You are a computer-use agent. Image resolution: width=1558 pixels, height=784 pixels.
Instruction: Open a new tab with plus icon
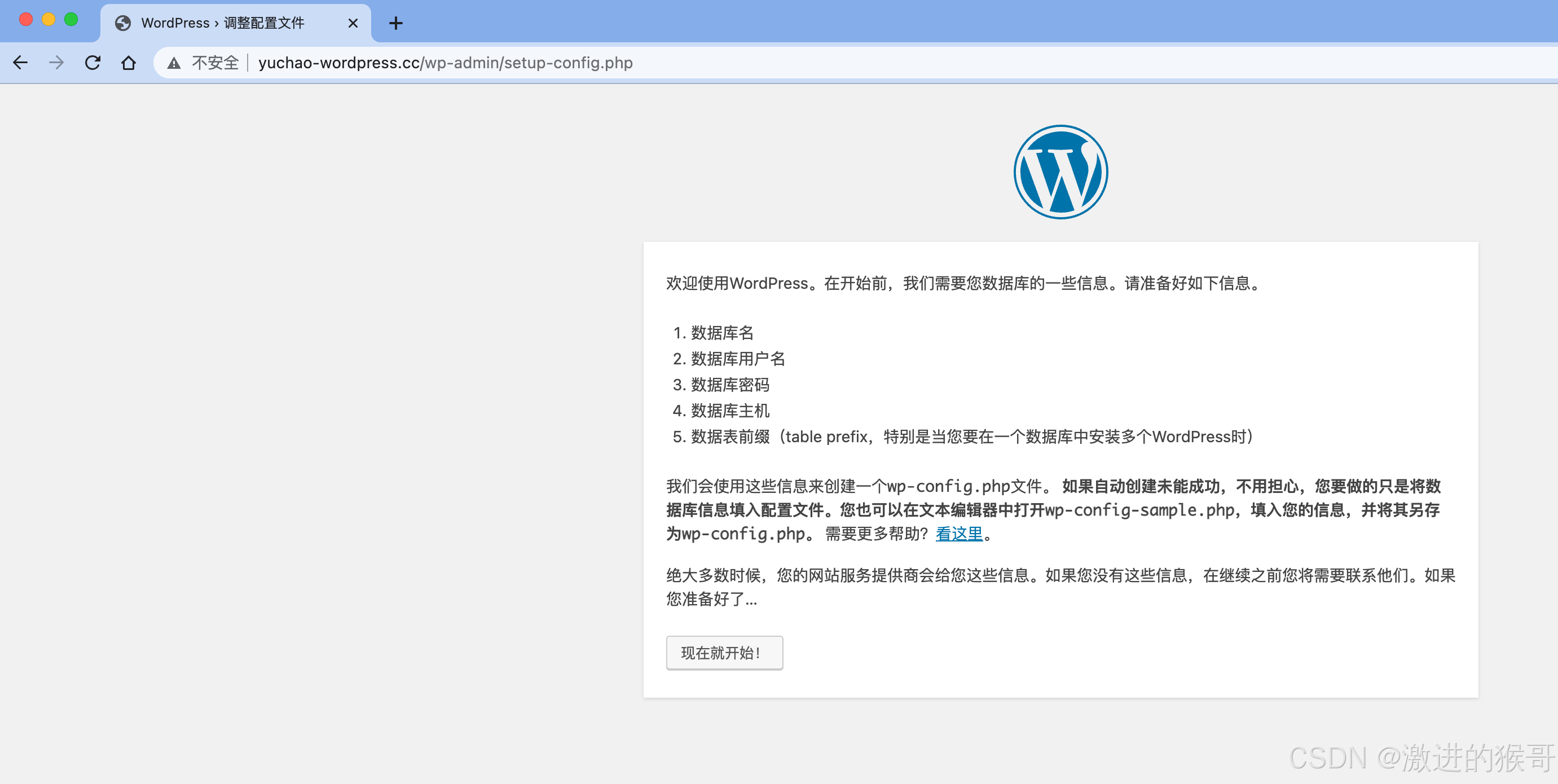(395, 23)
